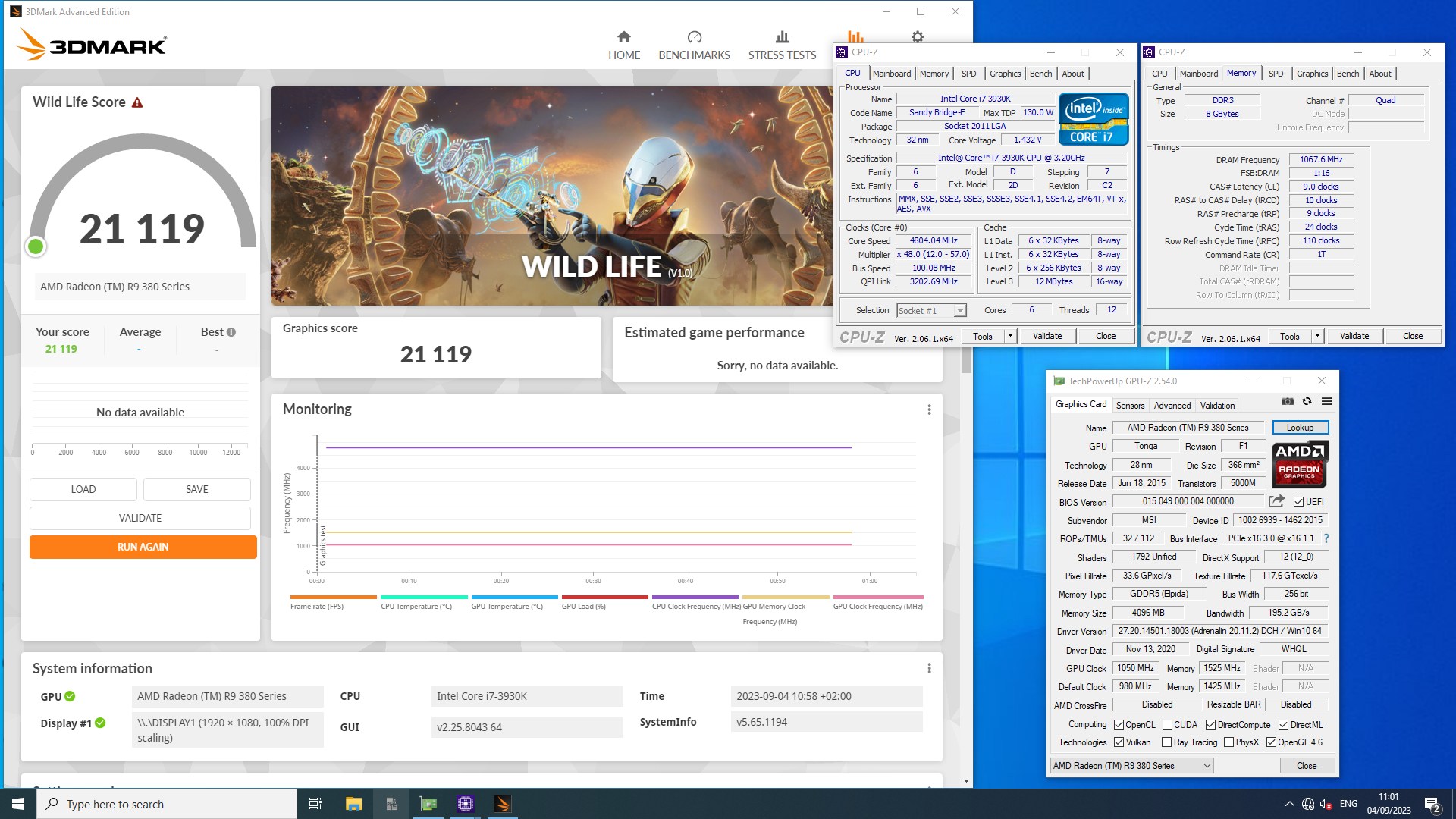The image size is (1456, 819).
Task: Open the SPD tab in the left CPU-Z window
Action: pos(968,74)
